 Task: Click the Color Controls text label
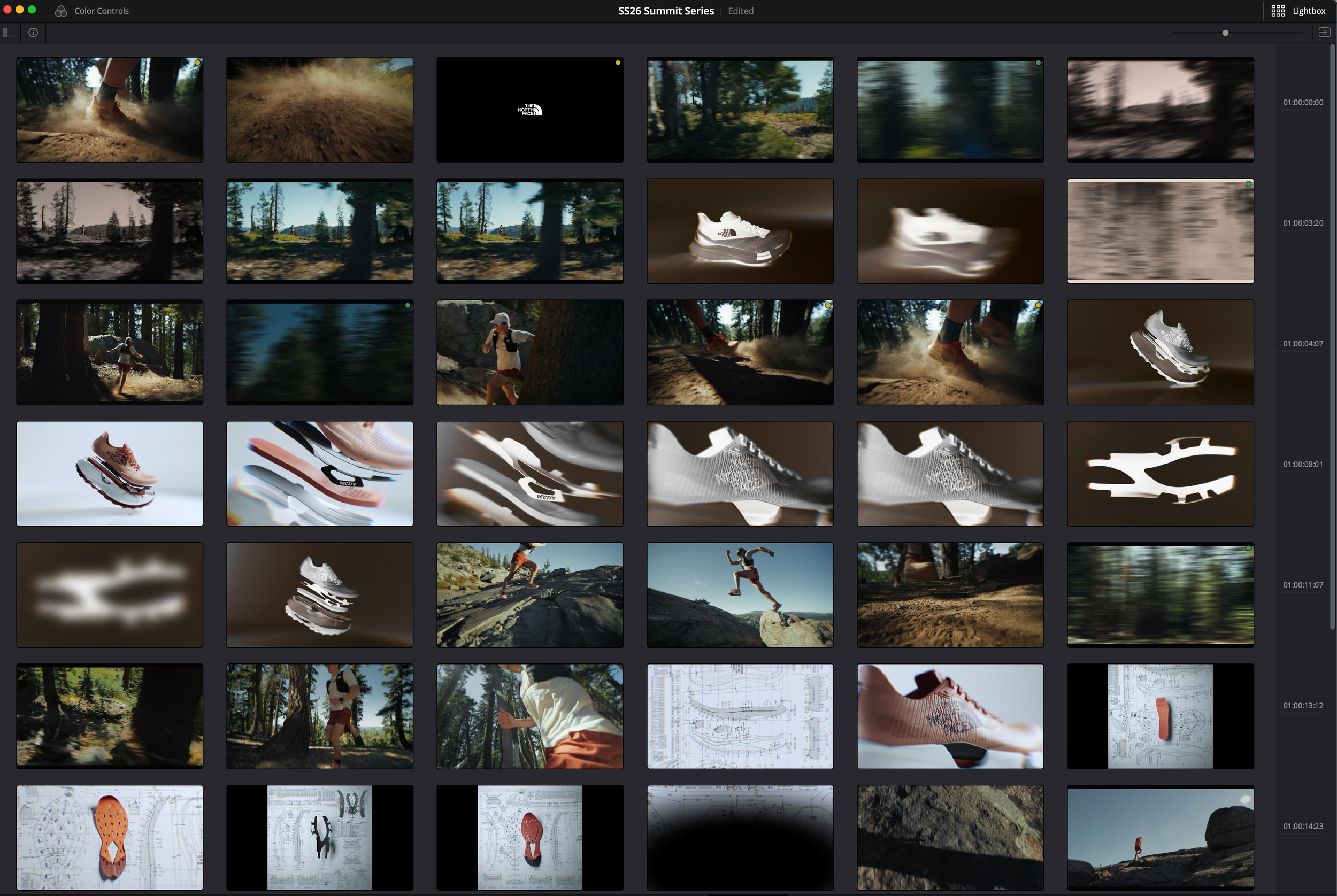click(101, 11)
